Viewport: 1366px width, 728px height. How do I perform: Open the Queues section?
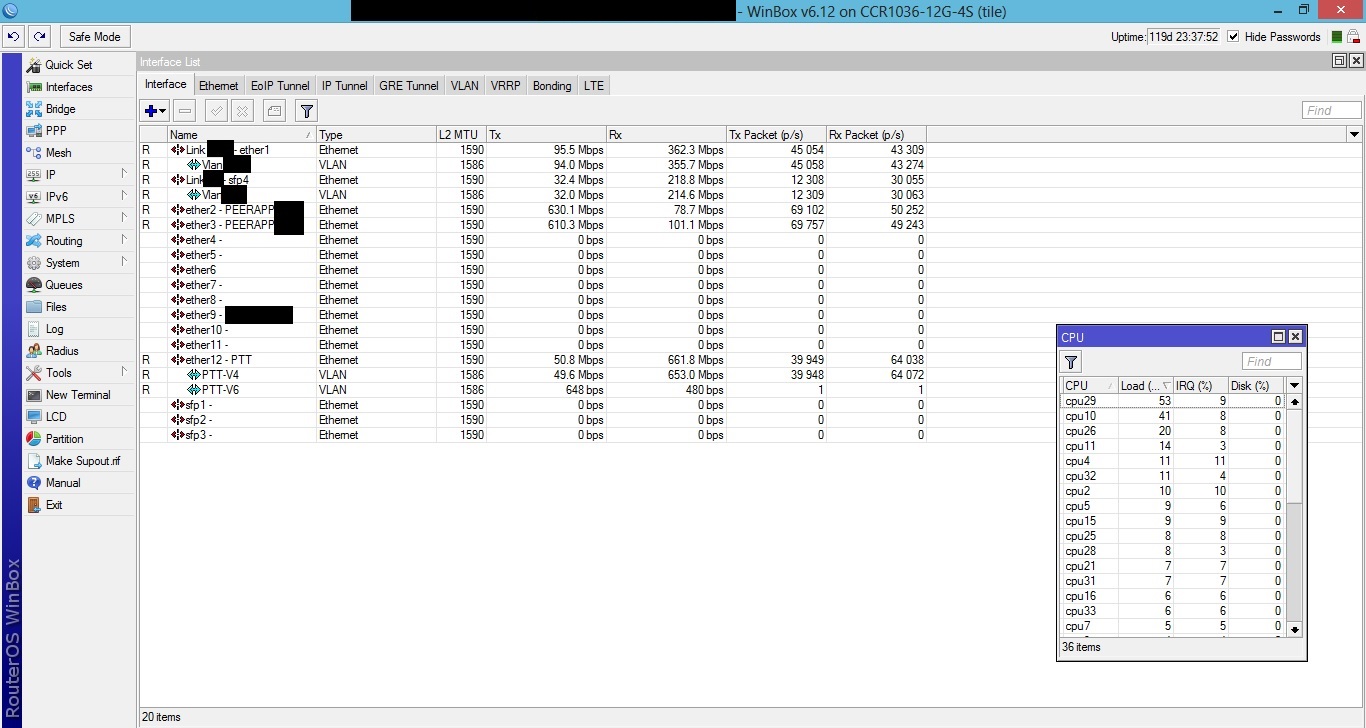click(x=64, y=285)
